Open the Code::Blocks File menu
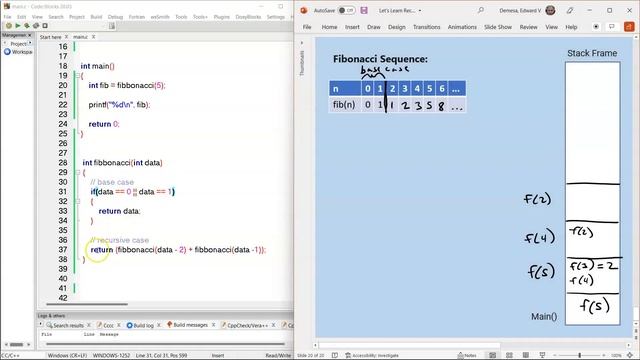The image size is (640, 360). [x=7, y=17]
